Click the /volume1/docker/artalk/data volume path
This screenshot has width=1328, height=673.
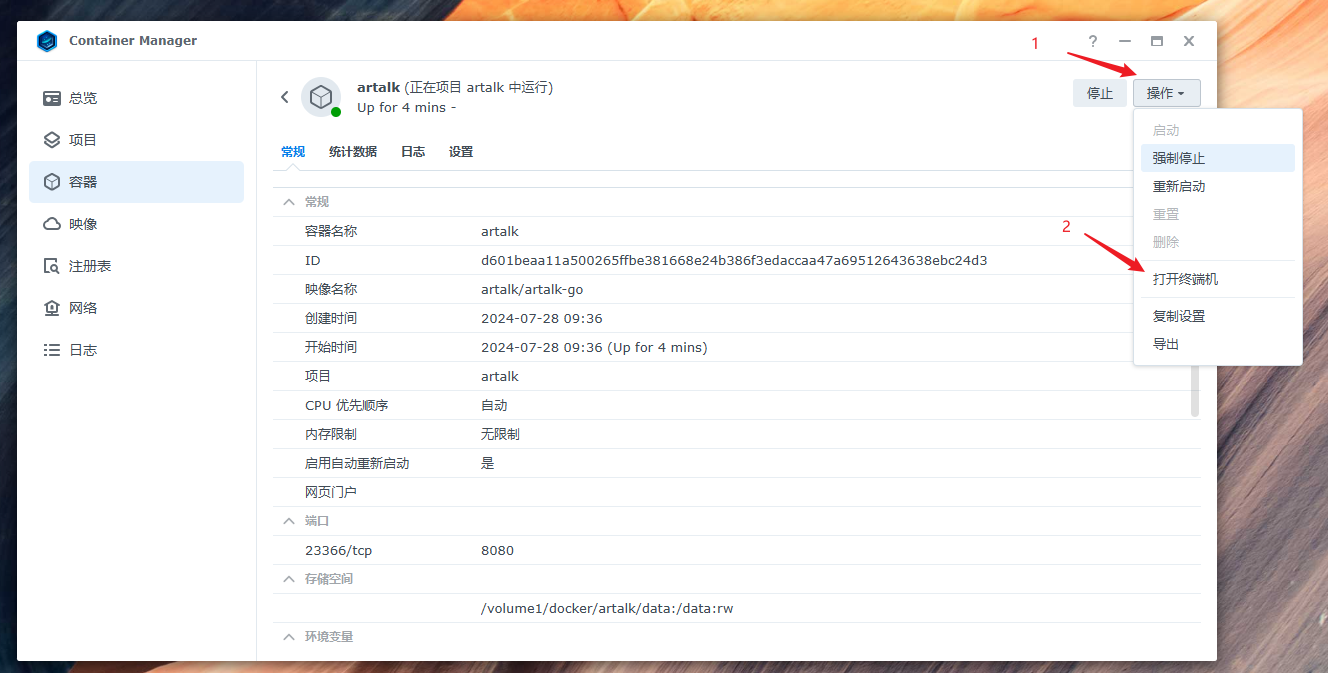[607, 608]
